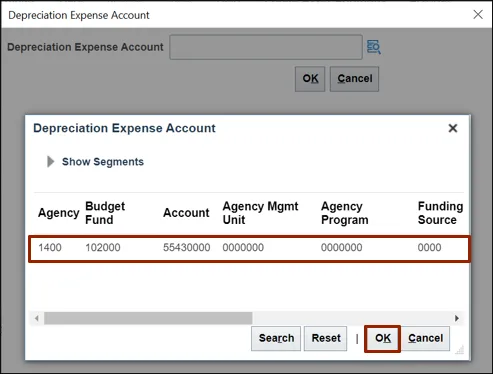
Task: Select the Funding Source 0000 cell
Action: pyautogui.click(x=429, y=247)
